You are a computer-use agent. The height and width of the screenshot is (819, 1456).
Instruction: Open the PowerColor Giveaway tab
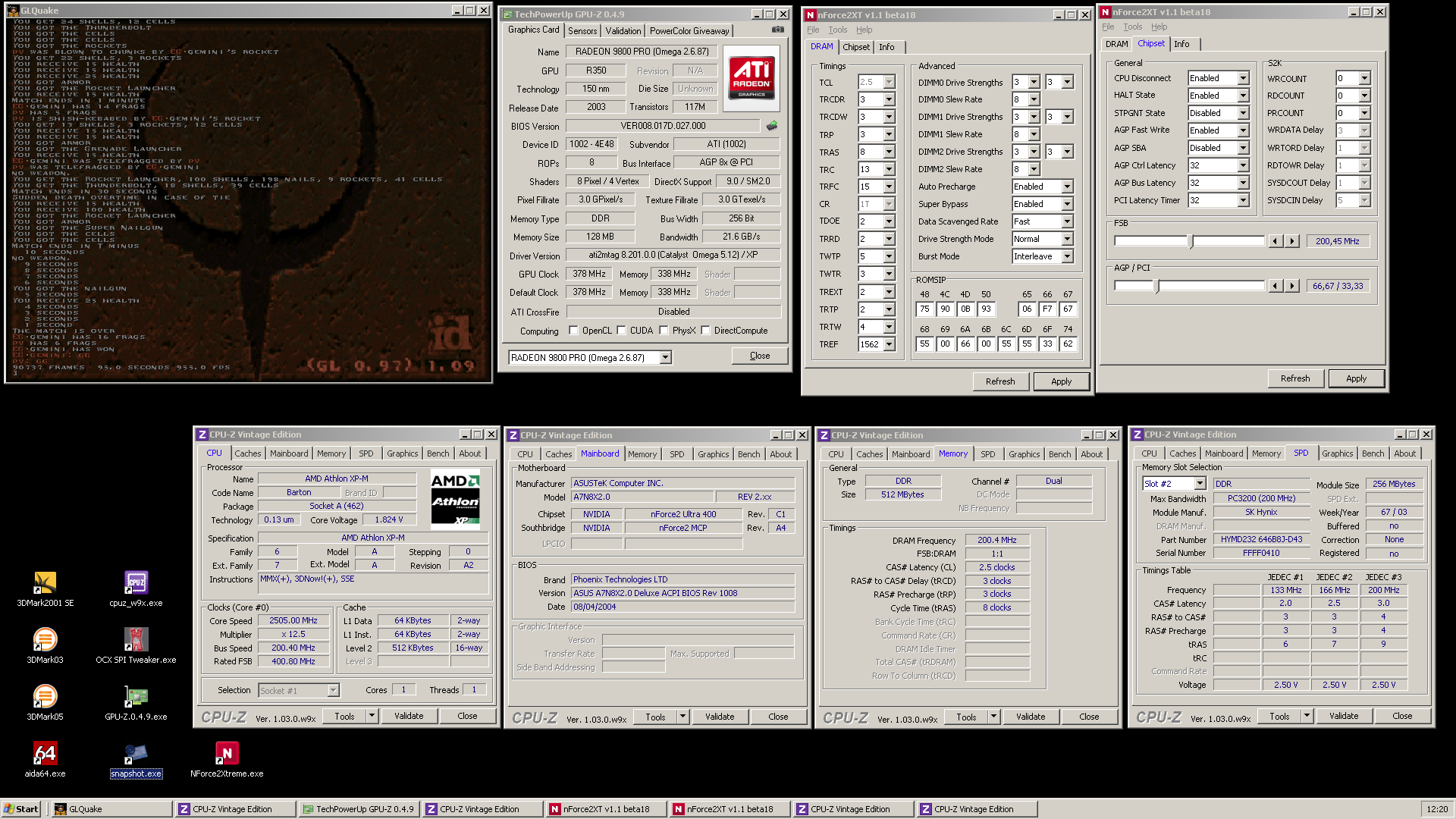(x=689, y=31)
